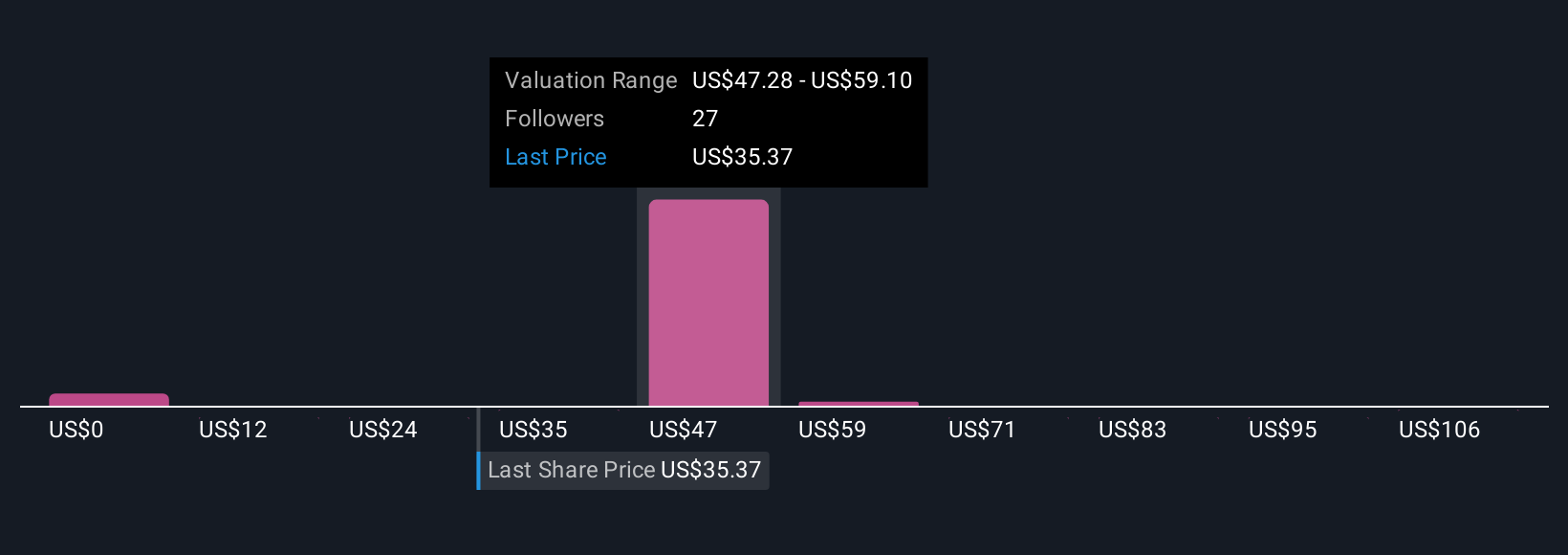Click the US$47.28 - US$59.10 range value

point(802,80)
